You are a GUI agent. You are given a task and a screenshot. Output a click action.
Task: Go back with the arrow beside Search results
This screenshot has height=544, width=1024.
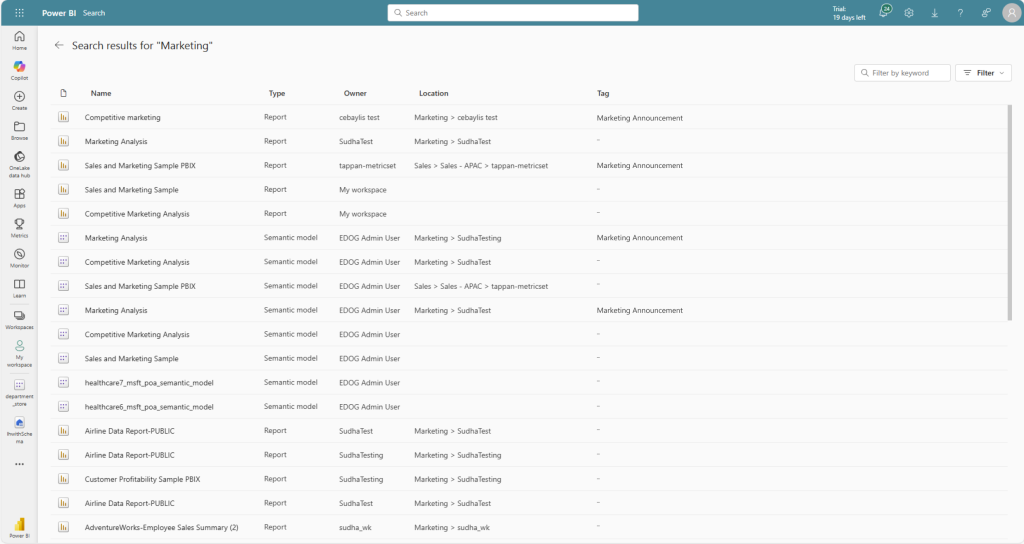59,45
